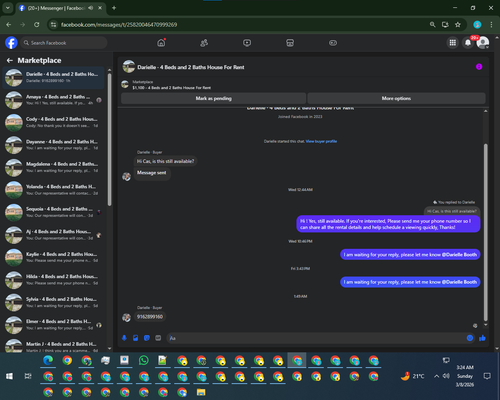
Task: Open a new browser tab
Action: pyautogui.click(x=114, y=8)
